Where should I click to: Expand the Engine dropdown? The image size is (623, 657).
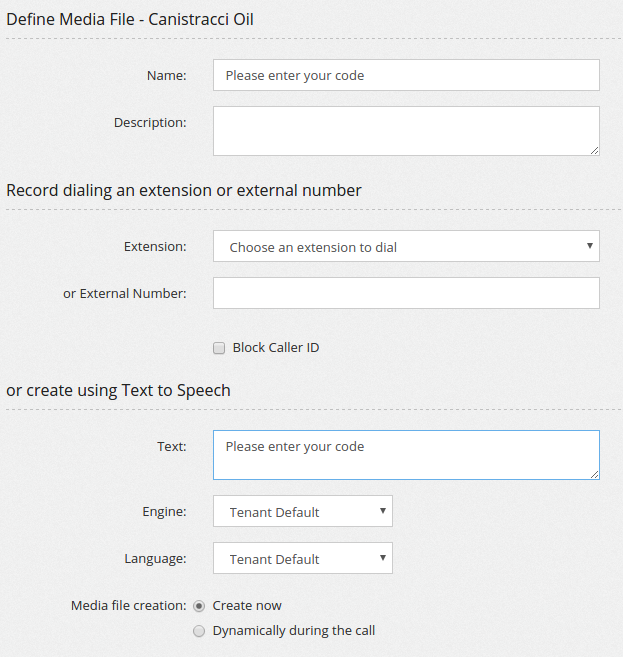click(x=302, y=511)
